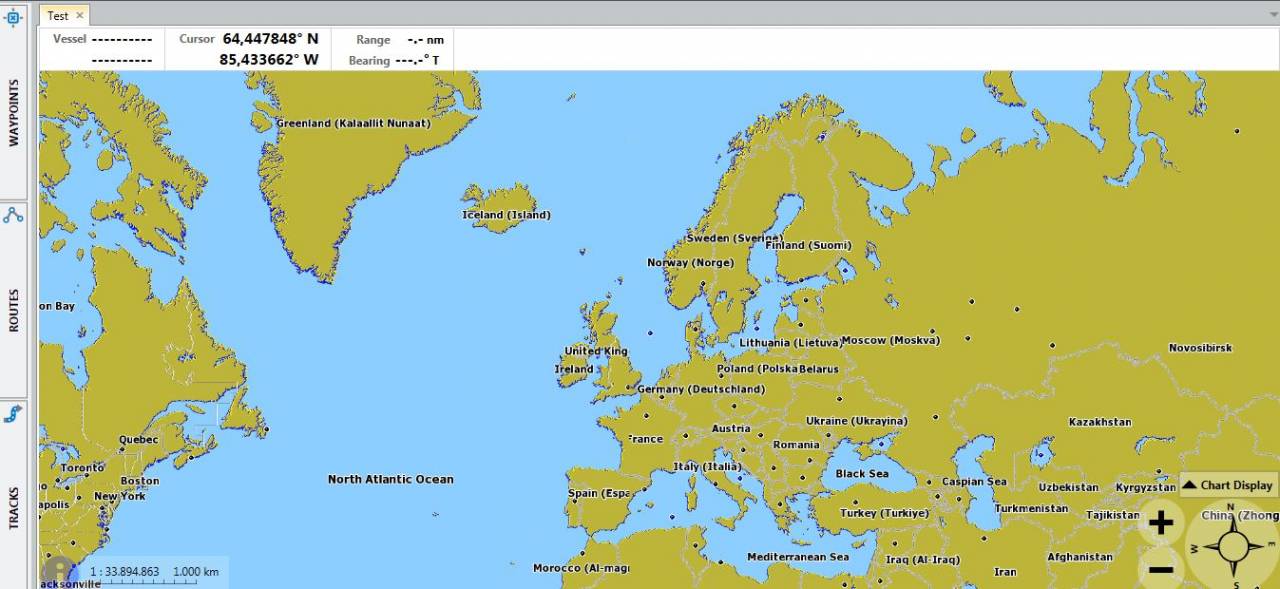Image resolution: width=1280 pixels, height=589 pixels.
Task: Click the 1.000 km scale bar
Action: (x=195, y=572)
